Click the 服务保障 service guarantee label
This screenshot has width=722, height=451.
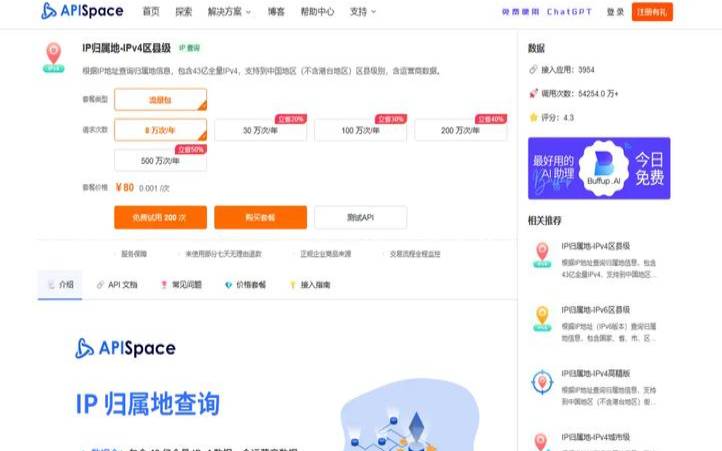point(134,254)
